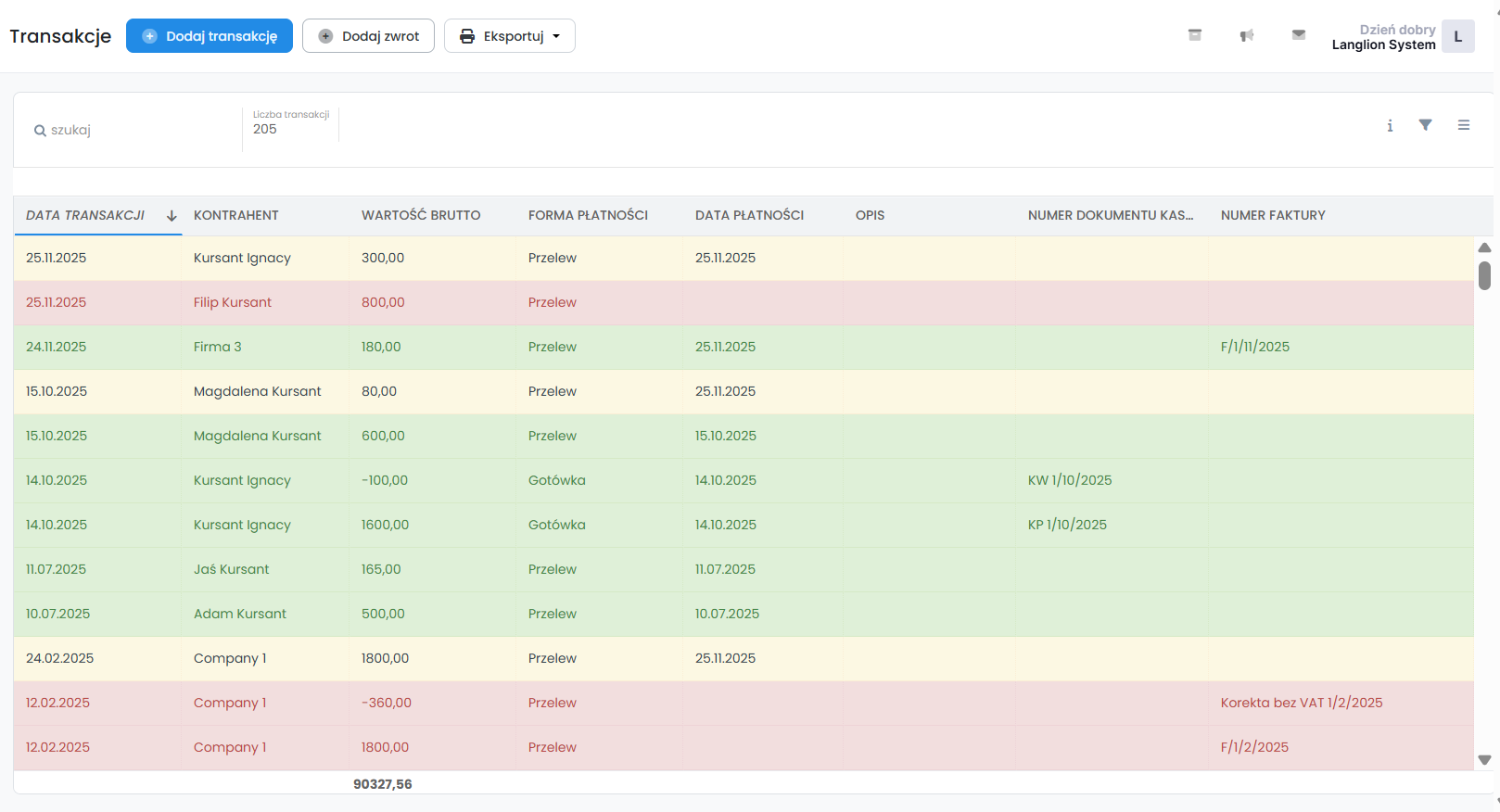Open the hamburger column menu icon

point(1464,125)
